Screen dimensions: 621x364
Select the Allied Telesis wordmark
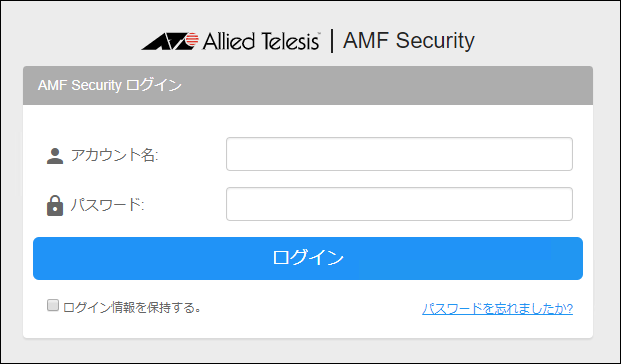[261, 41]
